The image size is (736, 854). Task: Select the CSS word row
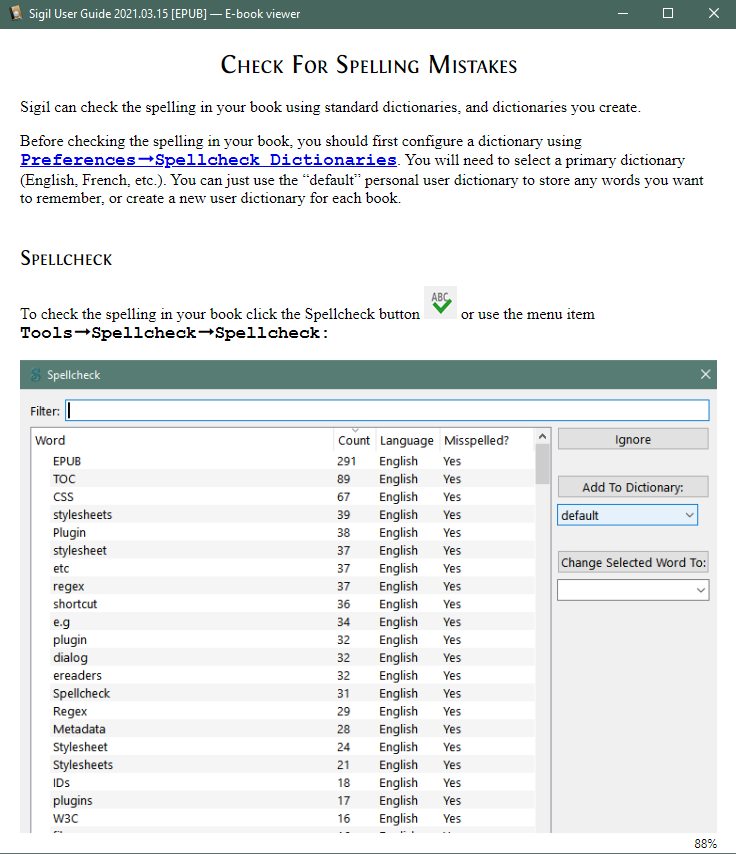(x=283, y=497)
